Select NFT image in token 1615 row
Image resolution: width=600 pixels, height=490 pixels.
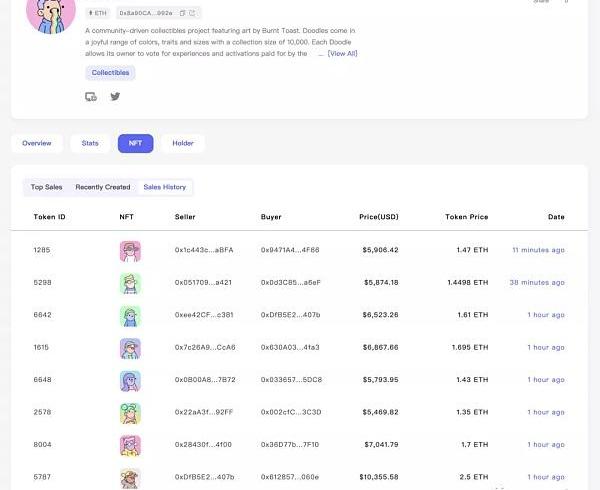tap(130, 348)
